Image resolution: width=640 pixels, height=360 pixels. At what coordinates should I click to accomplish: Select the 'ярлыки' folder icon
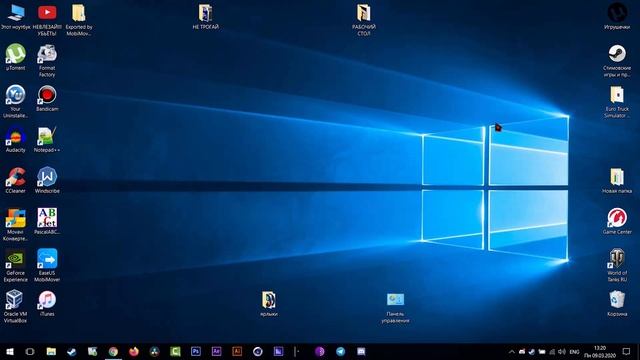(x=269, y=303)
